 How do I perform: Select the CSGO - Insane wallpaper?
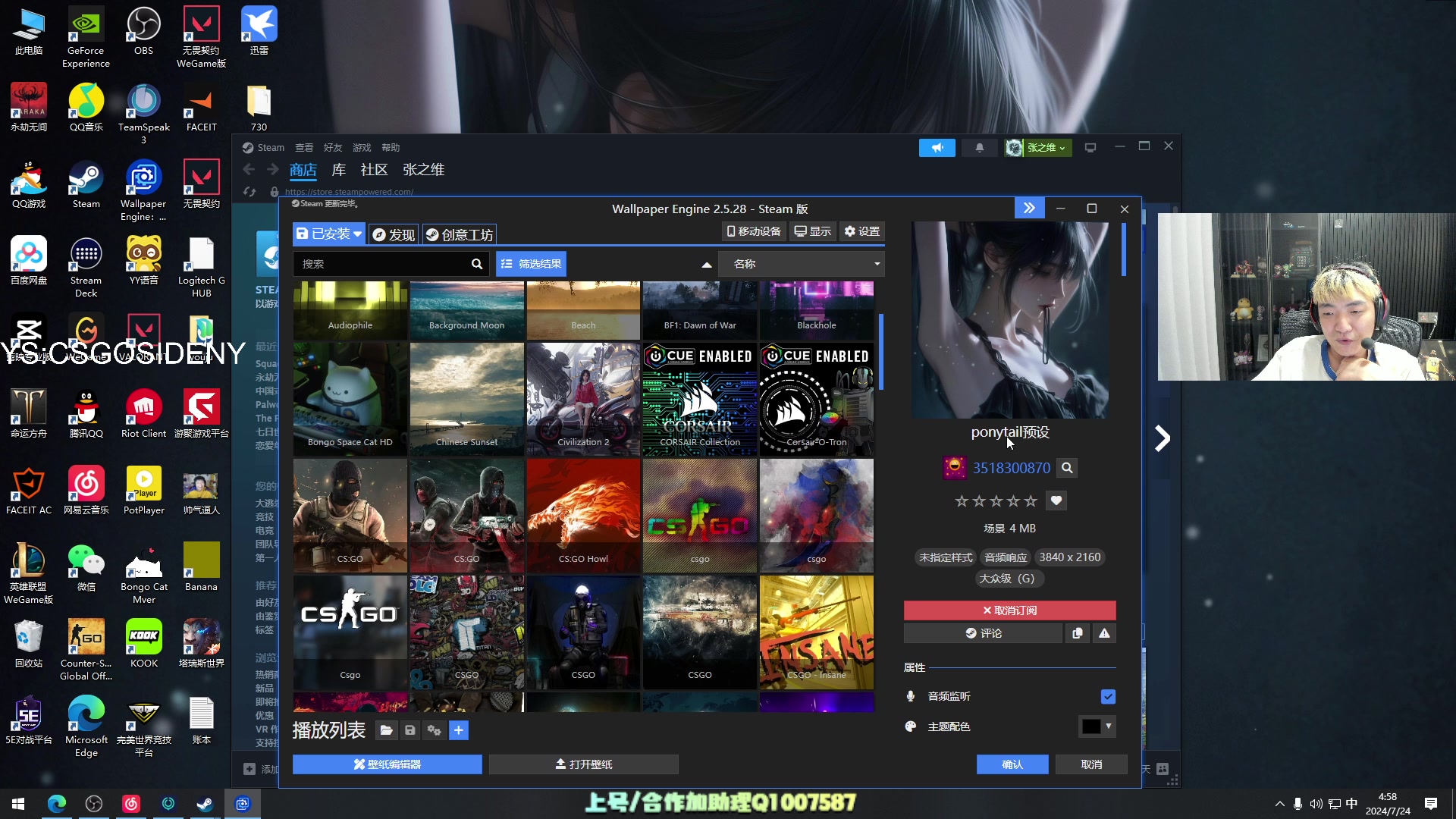pyautogui.click(x=817, y=632)
